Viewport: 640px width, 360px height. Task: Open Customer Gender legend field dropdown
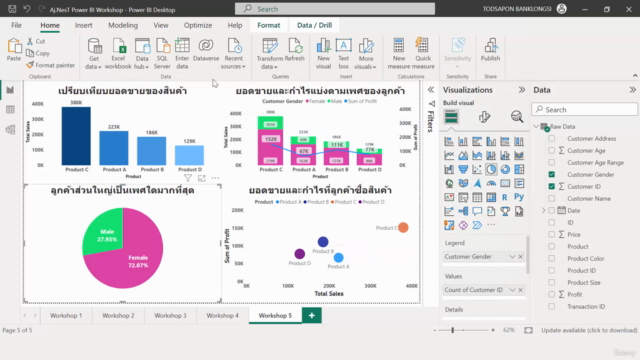512,257
